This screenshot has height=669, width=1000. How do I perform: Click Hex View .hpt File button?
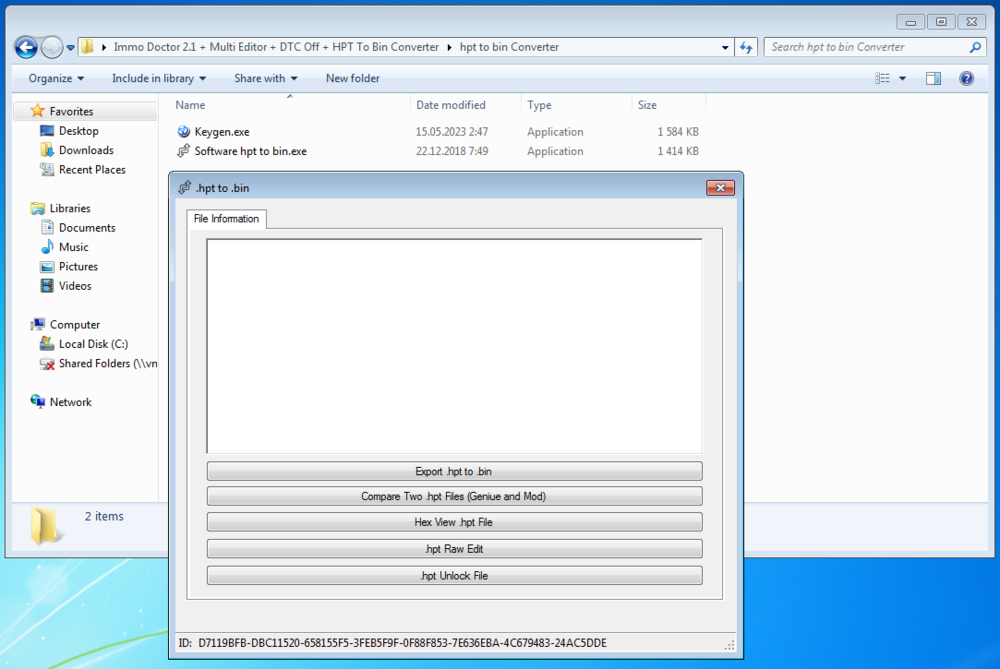pyautogui.click(x=454, y=522)
